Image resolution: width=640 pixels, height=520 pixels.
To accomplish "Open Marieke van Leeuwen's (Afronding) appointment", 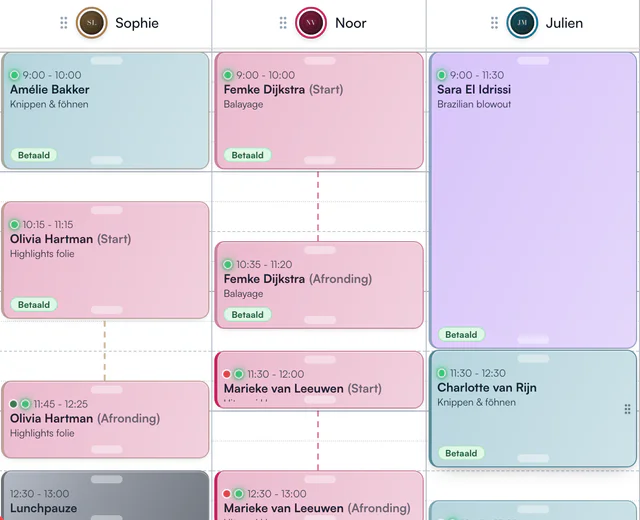I will click(x=319, y=496).
